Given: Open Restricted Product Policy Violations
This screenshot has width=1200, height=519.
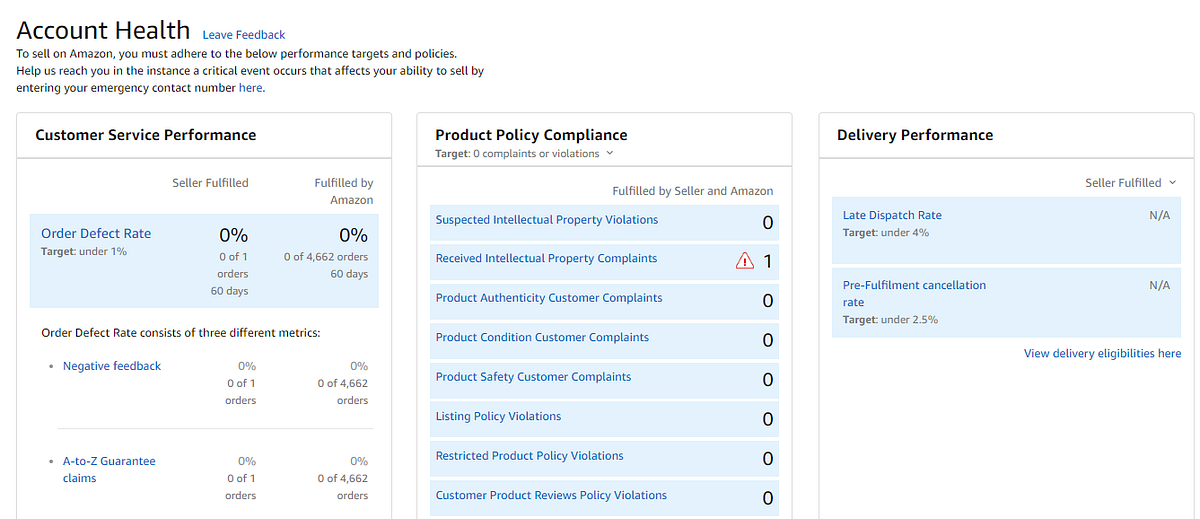Looking at the screenshot, I should coord(529,456).
